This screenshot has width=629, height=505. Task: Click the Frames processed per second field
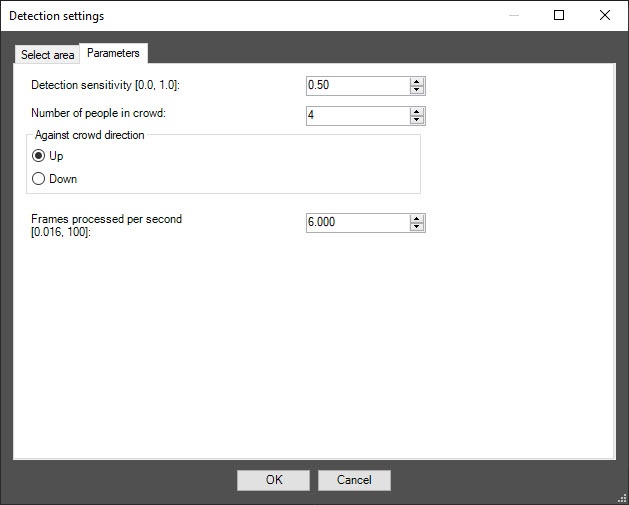coord(358,223)
